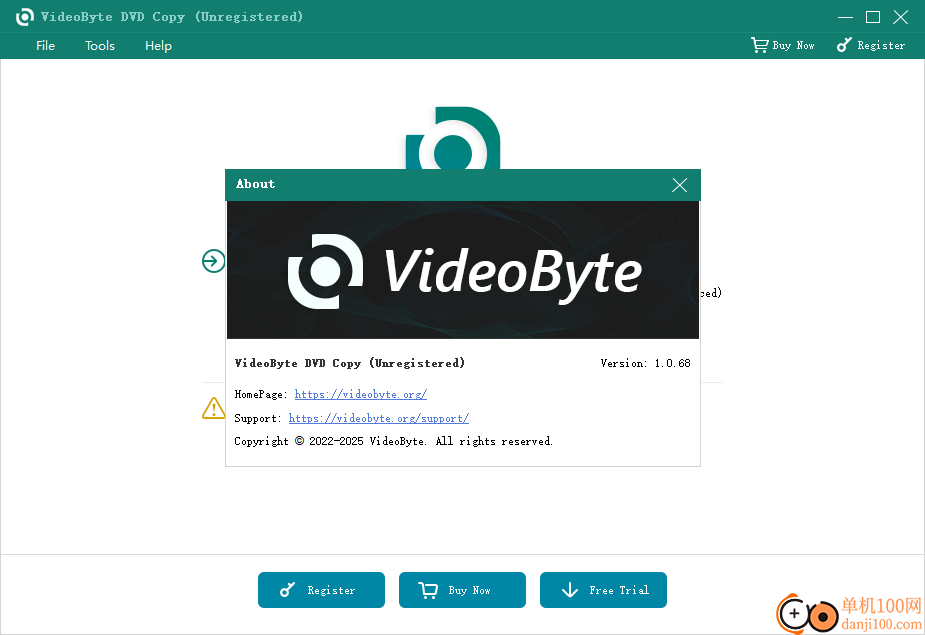Start the Free Trial
925x635 pixels.
(603, 590)
